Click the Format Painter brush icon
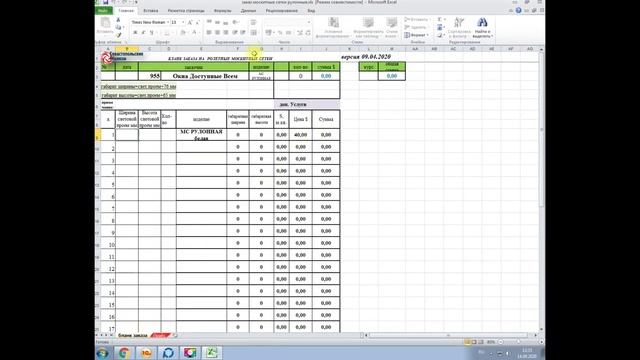 (118, 36)
